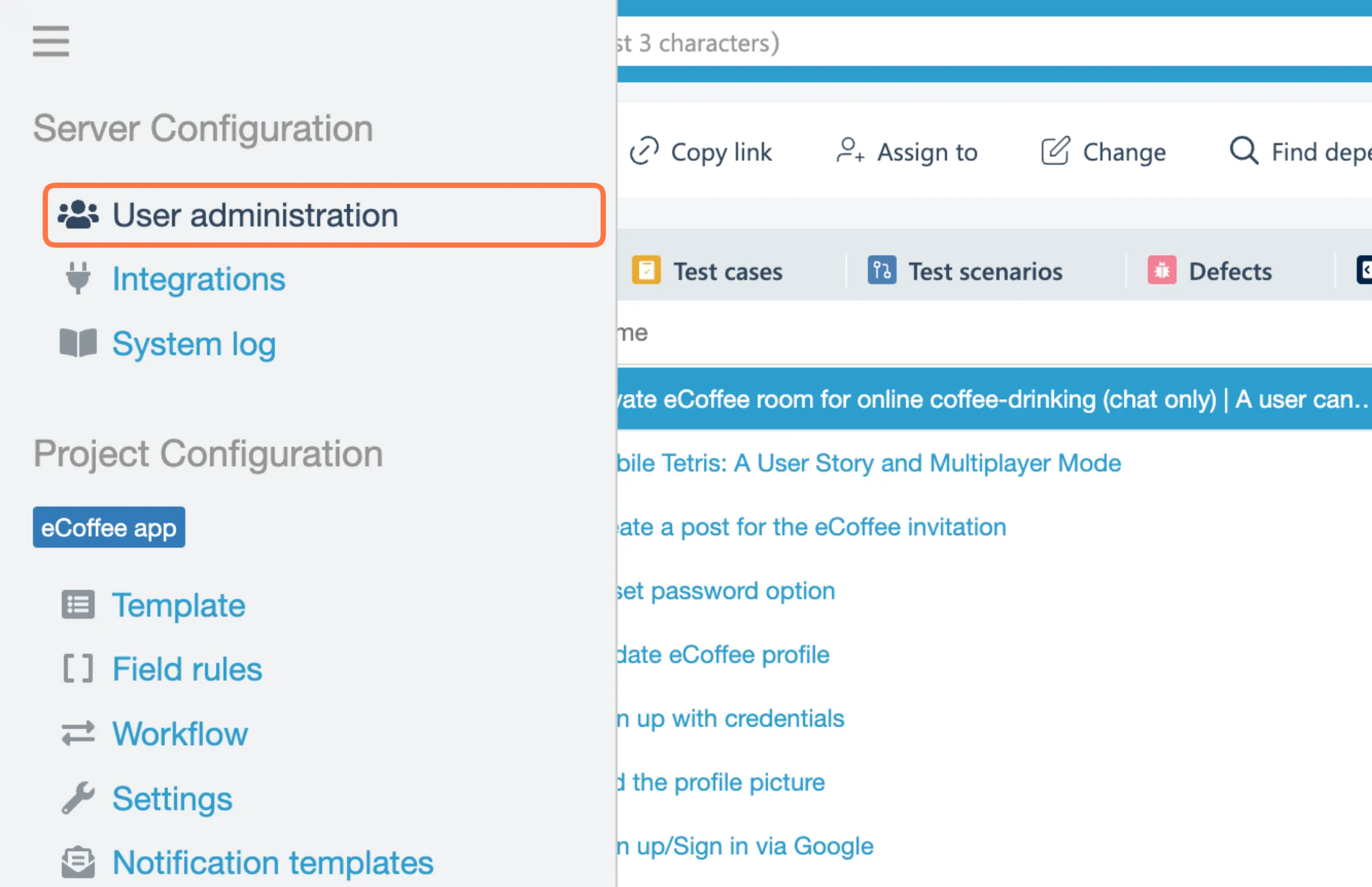Click the Settings wrench icon
Image resolution: width=1372 pixels, height=887 pixels.
pos(78,798)
